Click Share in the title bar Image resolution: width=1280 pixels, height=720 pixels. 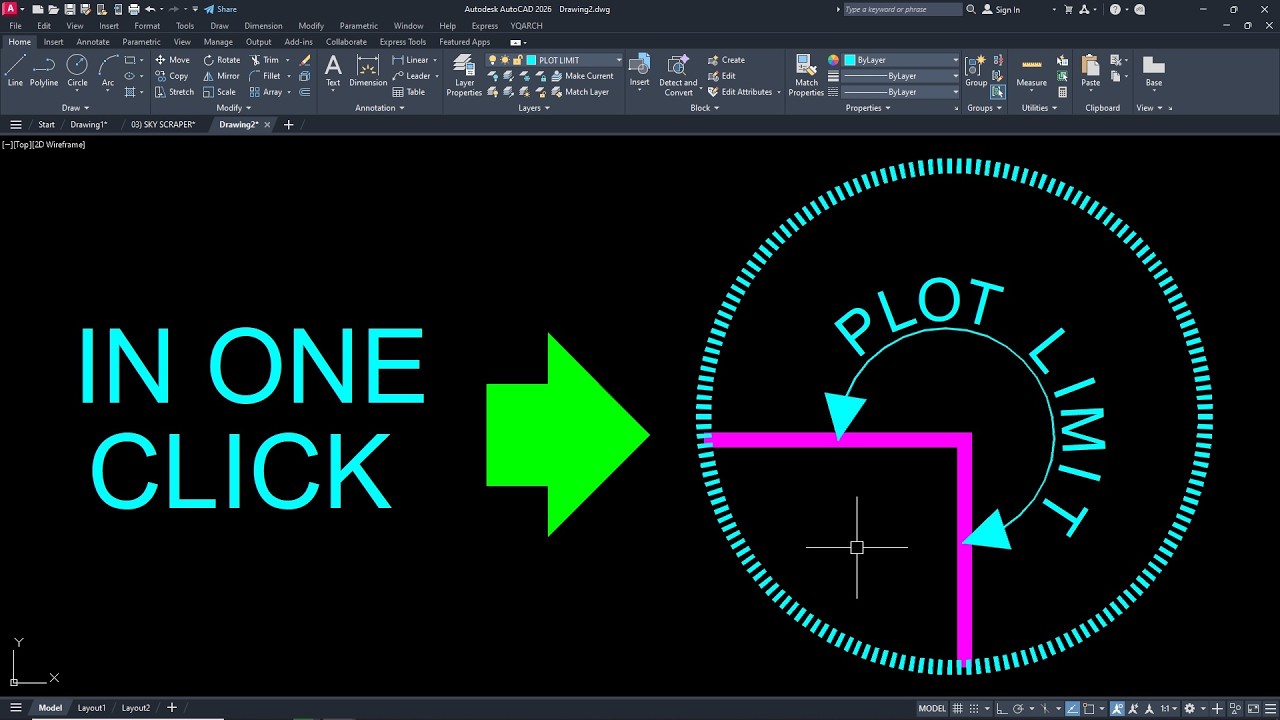[x=221, y=9]
